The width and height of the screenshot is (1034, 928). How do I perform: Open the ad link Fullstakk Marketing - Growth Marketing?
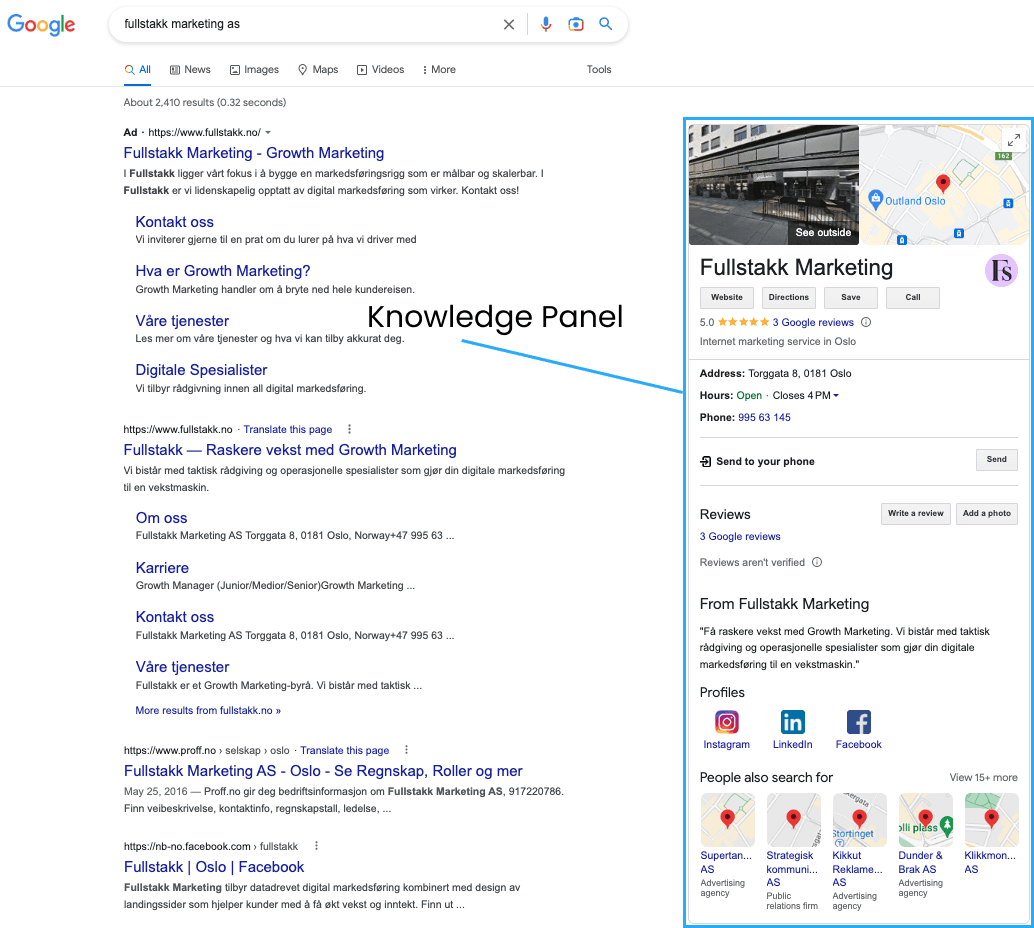point(254,153)
